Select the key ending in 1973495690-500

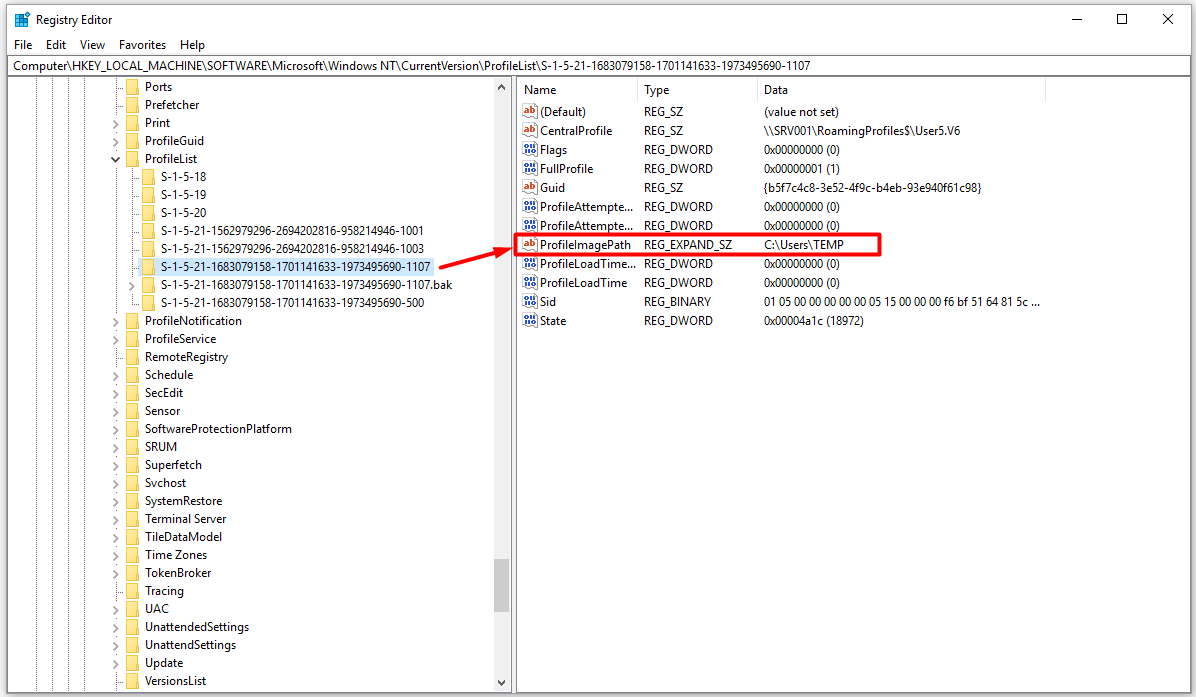292,303
